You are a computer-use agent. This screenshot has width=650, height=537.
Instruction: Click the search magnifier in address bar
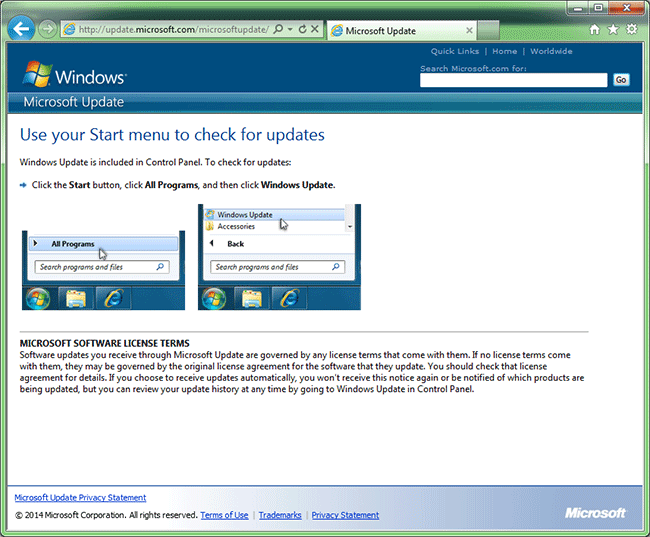(277, 30)
